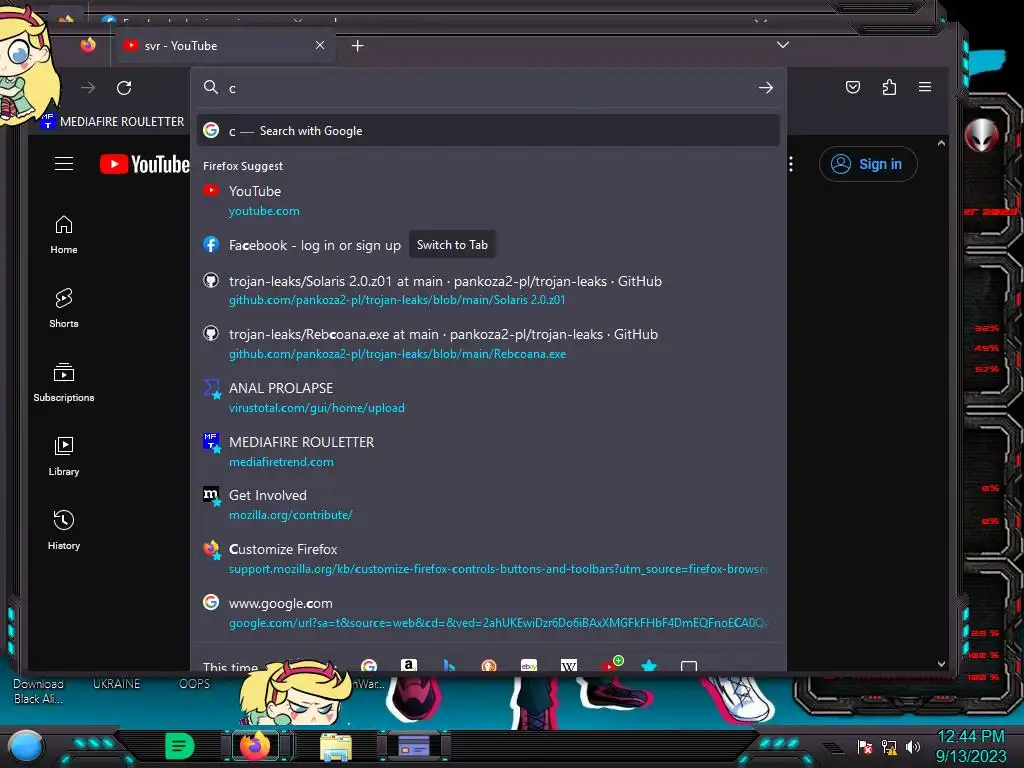
Task: Click the Firefox taskbar icon
Action: click(x=255, y=746)
